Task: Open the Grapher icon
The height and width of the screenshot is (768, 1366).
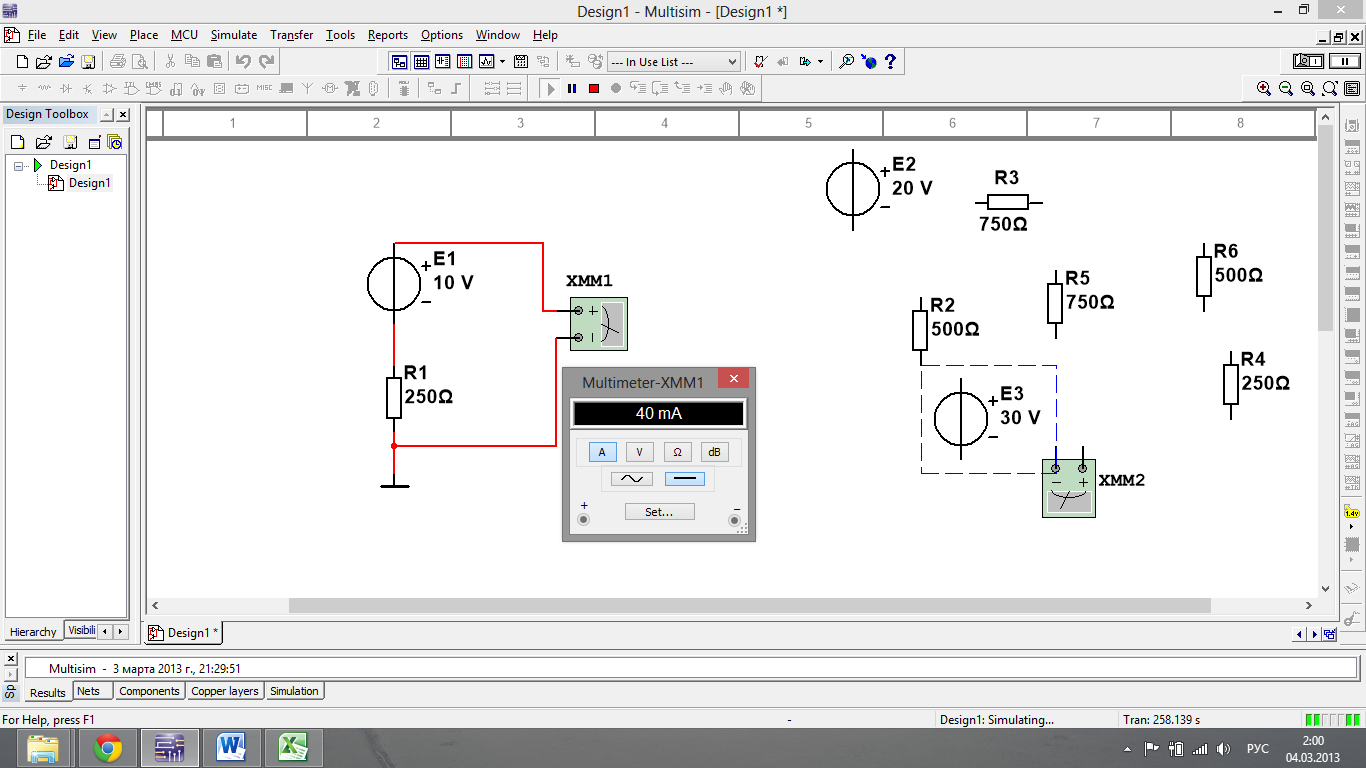Action: (x=486, y=62)
